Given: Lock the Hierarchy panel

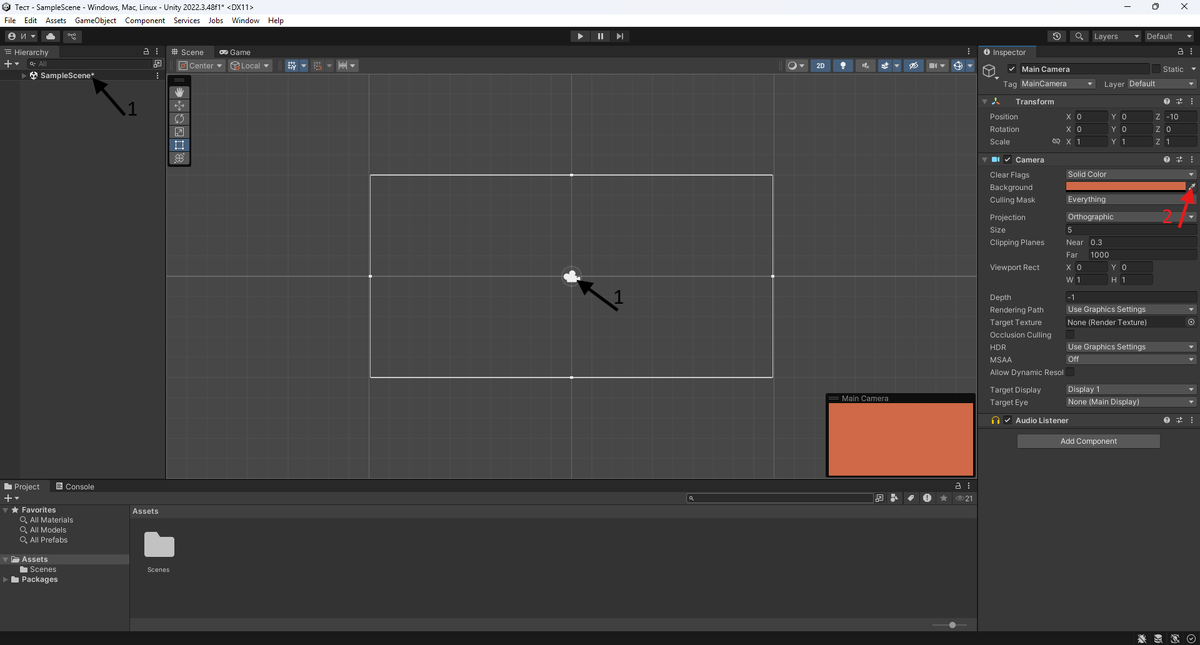Looking at the screenshot, I should pyautogui.click(x=146, y=52).
